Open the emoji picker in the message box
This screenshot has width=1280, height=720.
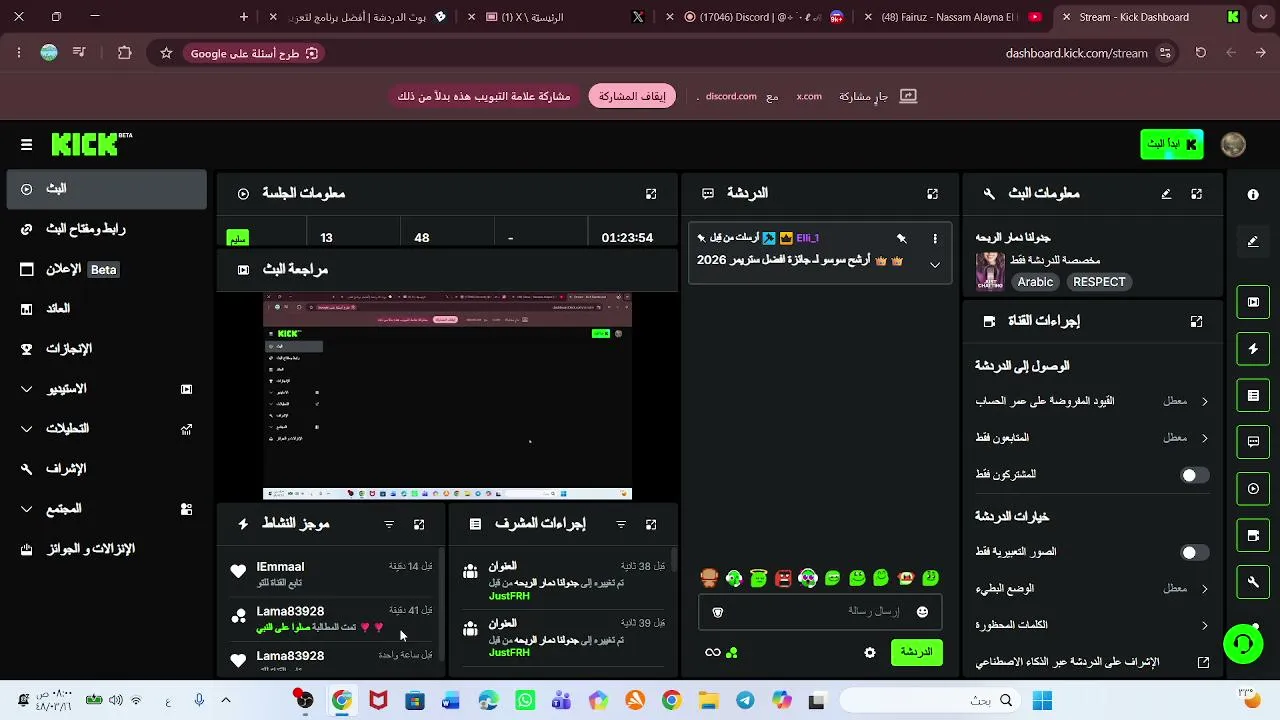pyautogui.click(x=922, y=611)
